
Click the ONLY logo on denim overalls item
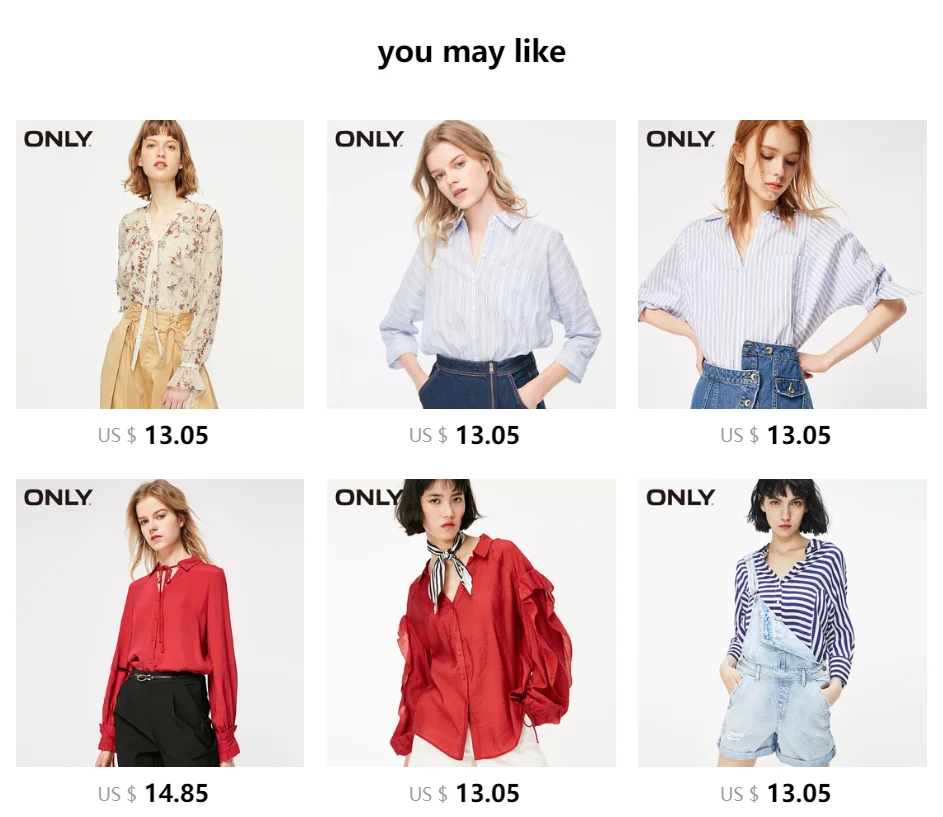click(681, 498)
